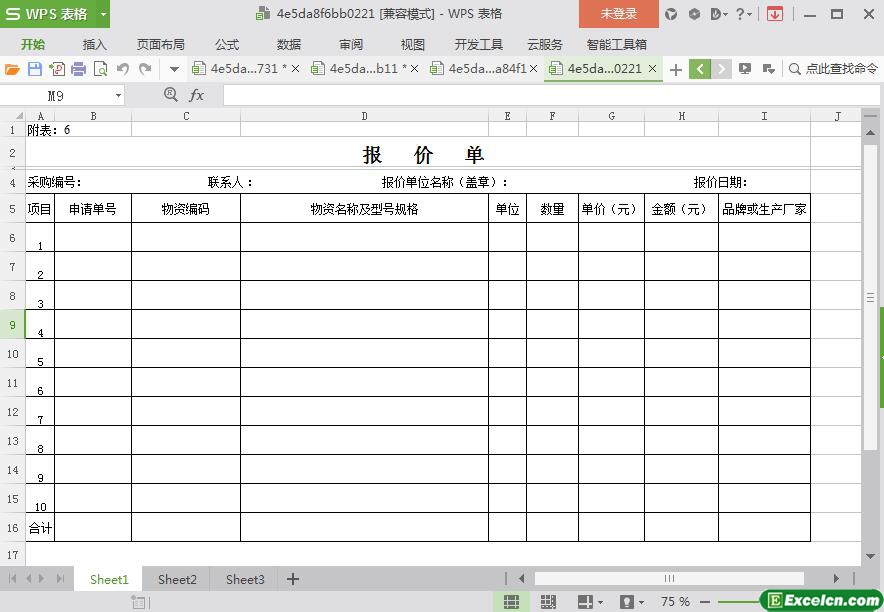Screen dimensions: 884x612
Task: Click the Print Preview icon
Action: pos(100,69)
